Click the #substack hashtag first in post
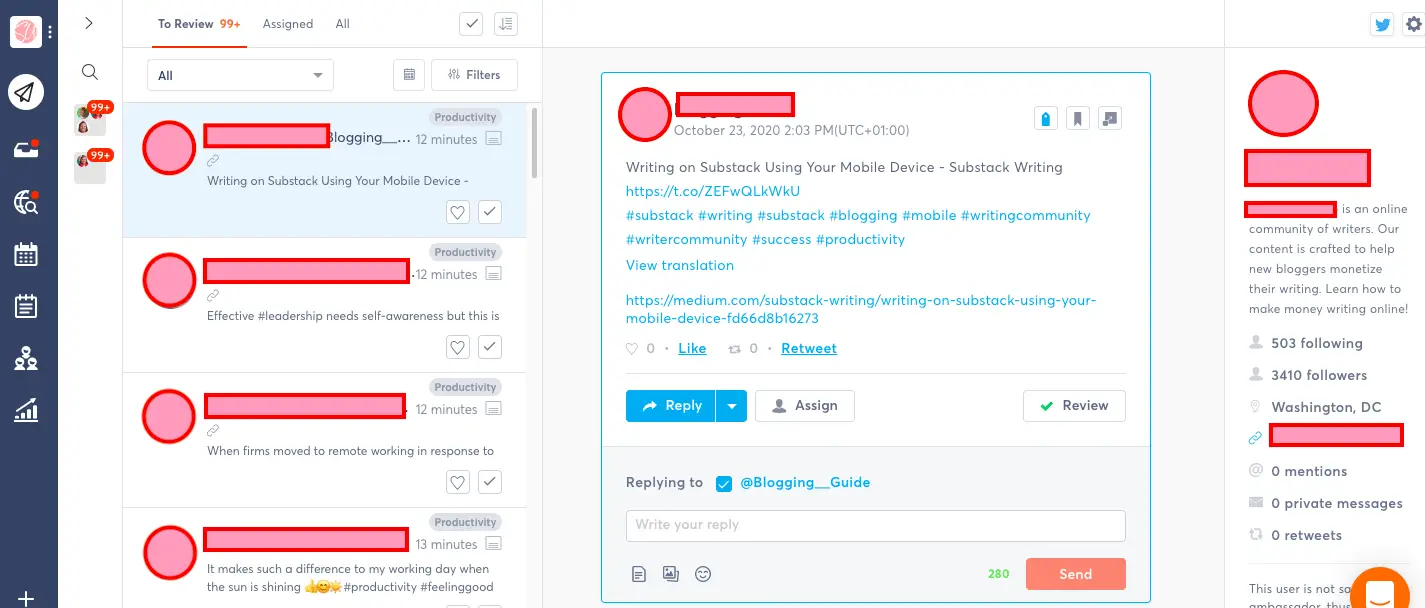The image size is (1425, 608). (660, 215)
